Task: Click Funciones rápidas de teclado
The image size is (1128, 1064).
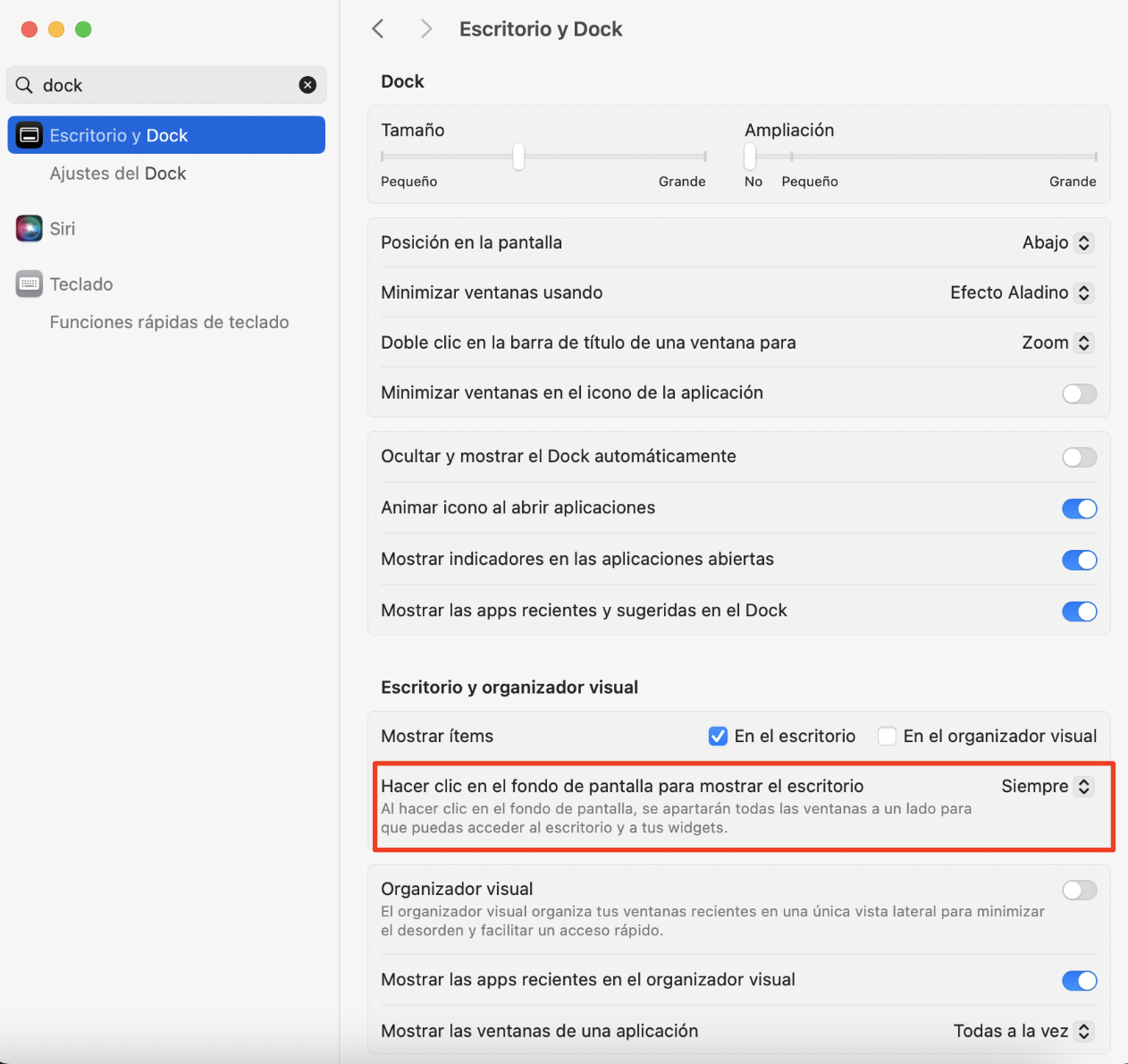Action: pos(169,322)
